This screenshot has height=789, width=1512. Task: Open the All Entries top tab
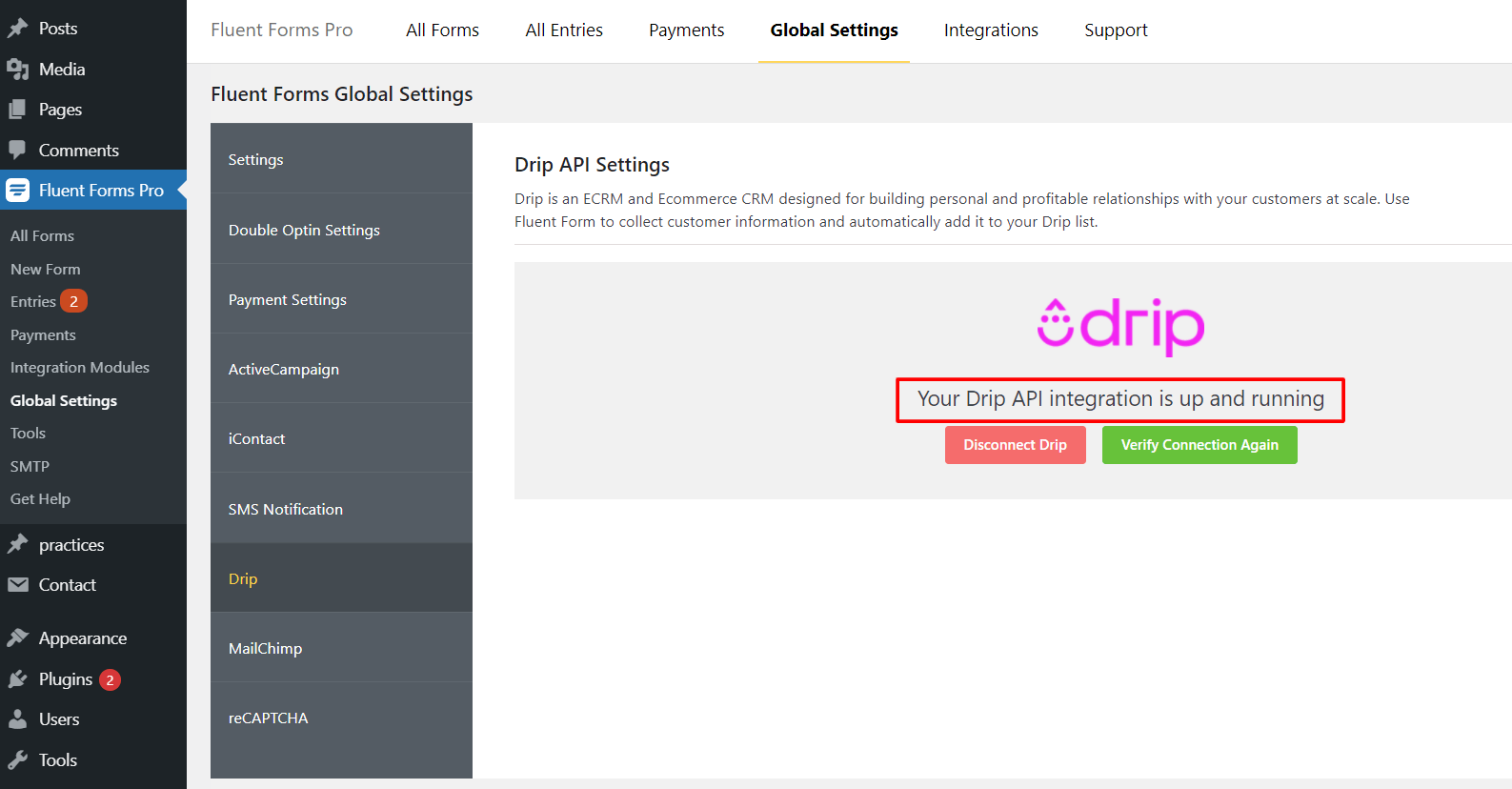pyautogui.click(x=564, y=30)
